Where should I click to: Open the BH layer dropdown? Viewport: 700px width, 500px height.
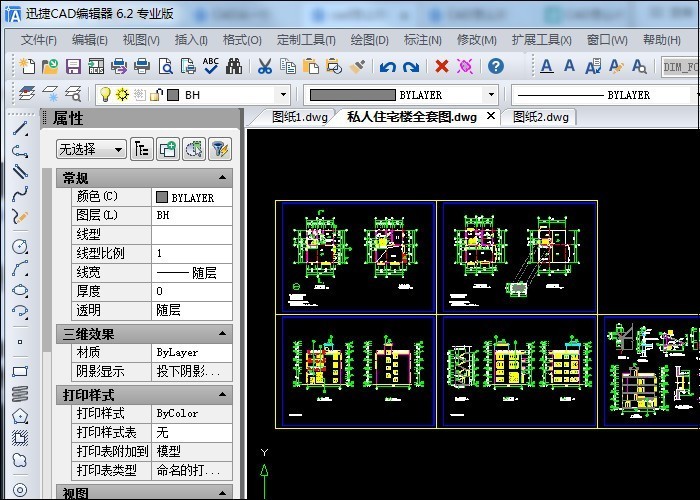(283, 95)
